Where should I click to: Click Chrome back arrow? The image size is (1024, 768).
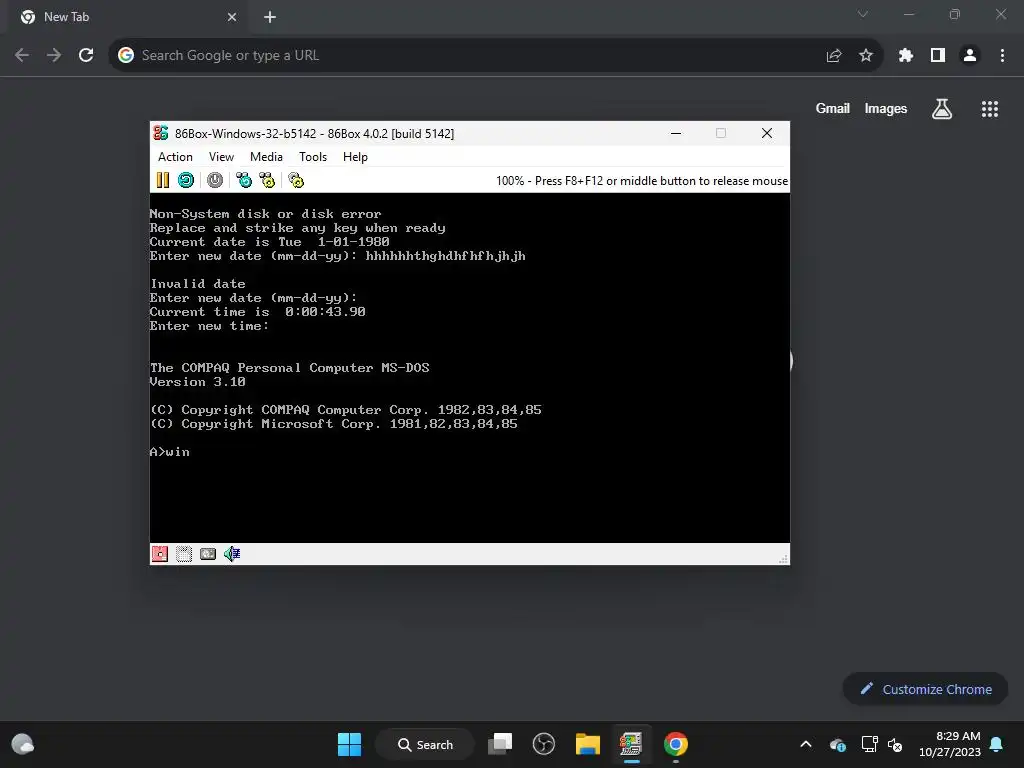click(x=22, y=56)
